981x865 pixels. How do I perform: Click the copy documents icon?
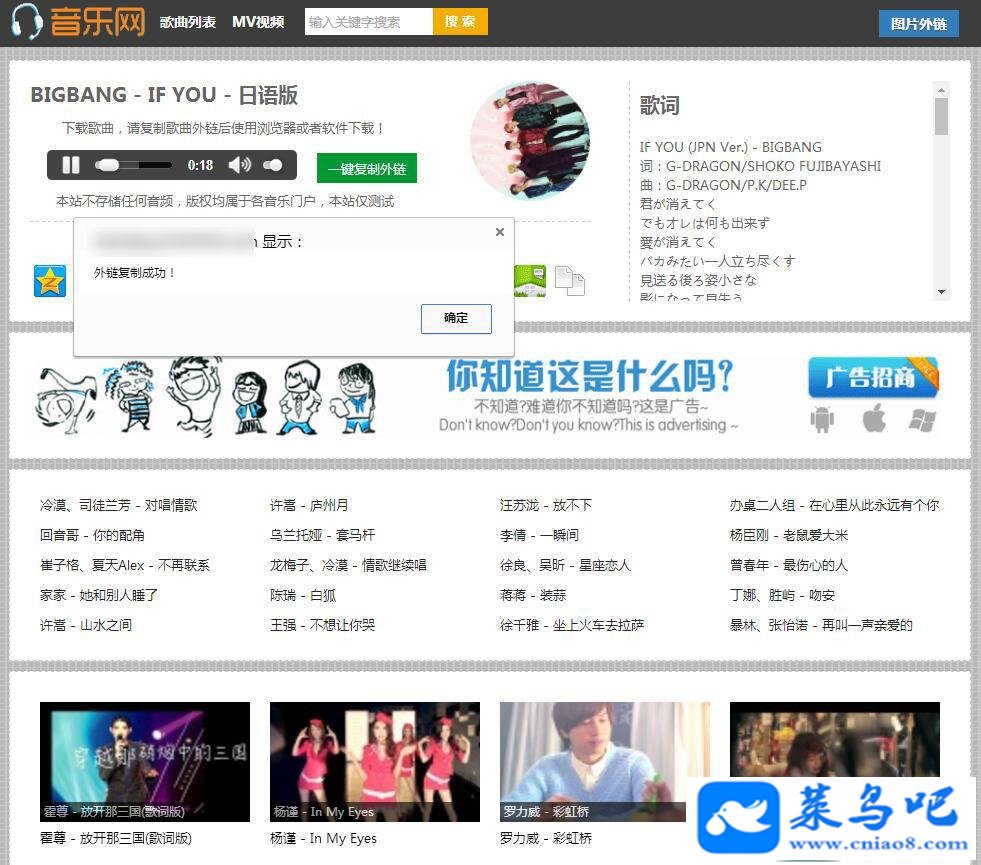click(569, 281)
